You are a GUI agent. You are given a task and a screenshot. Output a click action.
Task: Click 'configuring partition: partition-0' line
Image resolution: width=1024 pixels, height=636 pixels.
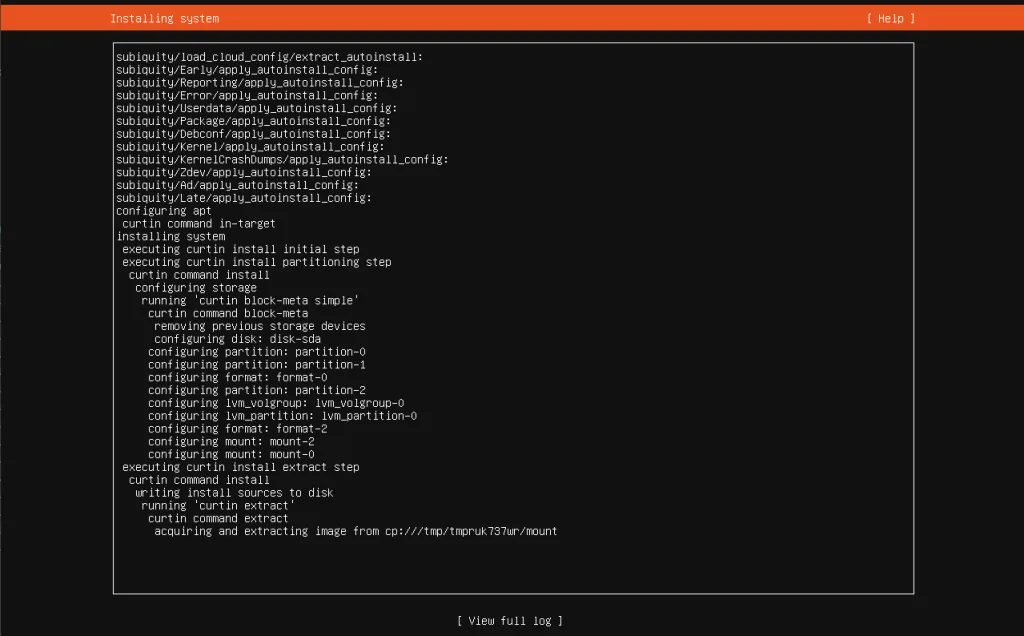pyautogui.click(x=257, y=352)
